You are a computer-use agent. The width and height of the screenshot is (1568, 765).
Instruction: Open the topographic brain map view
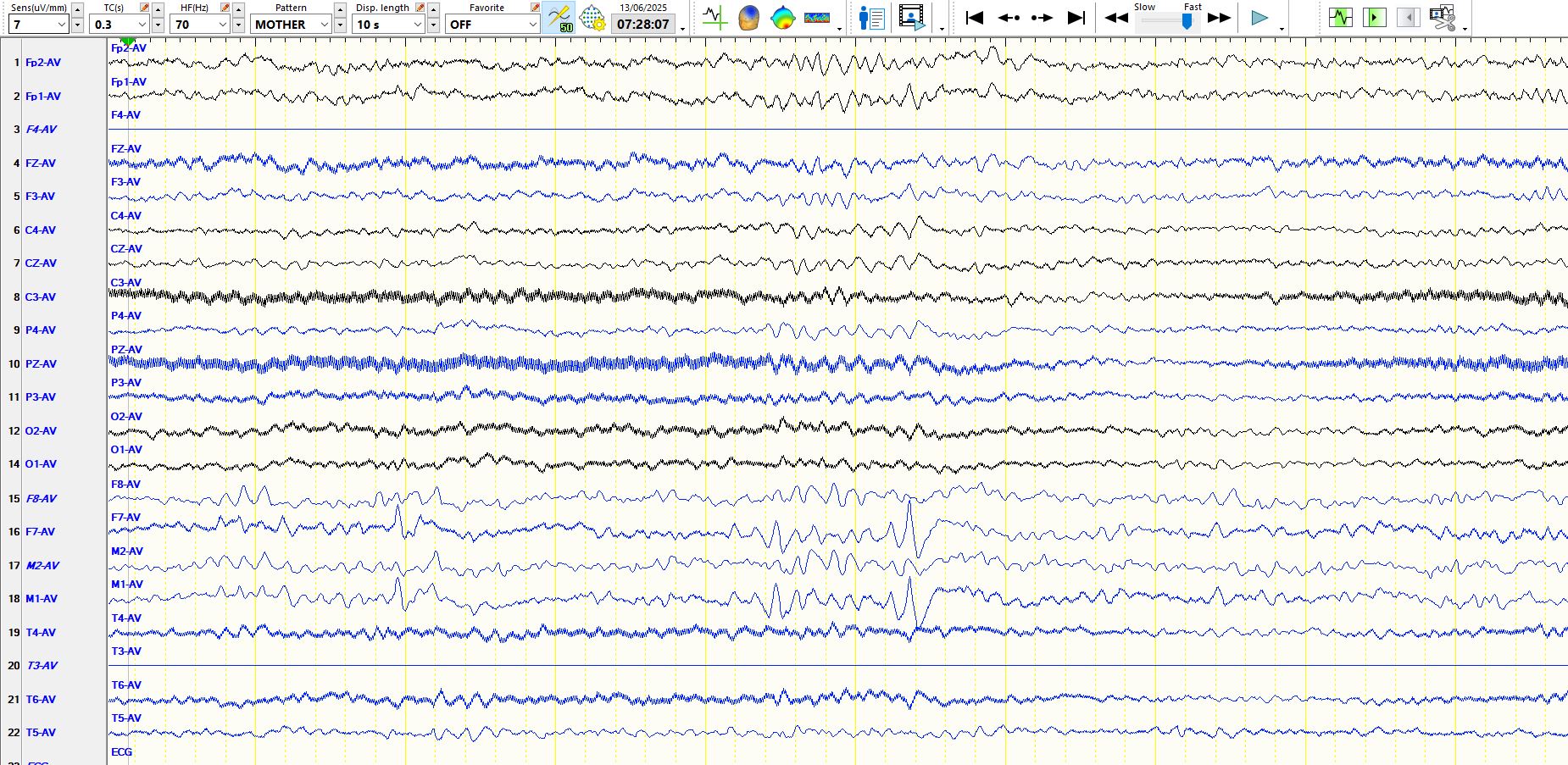click(x=782, y=17)
